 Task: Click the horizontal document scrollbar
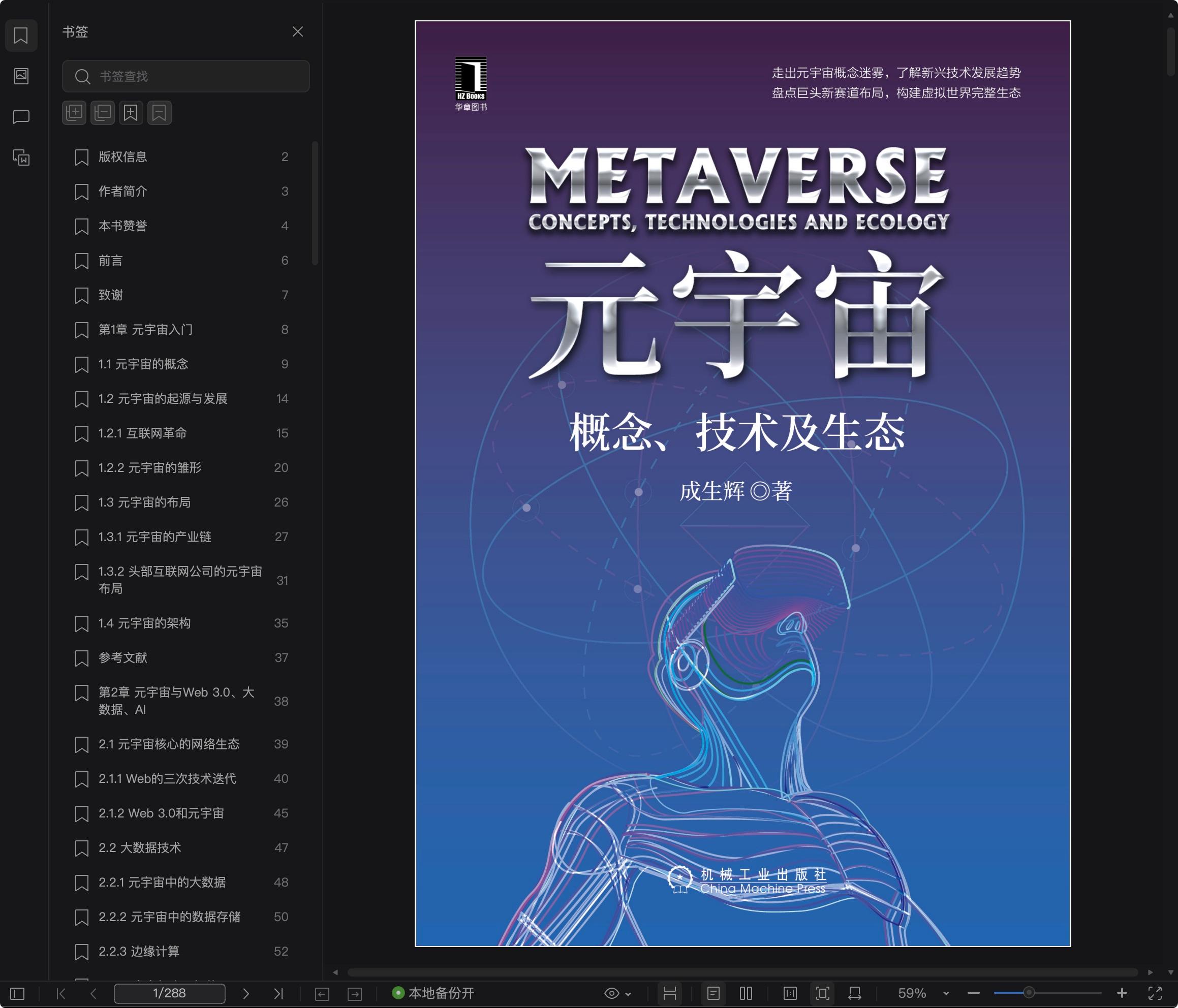pos(742,972)
